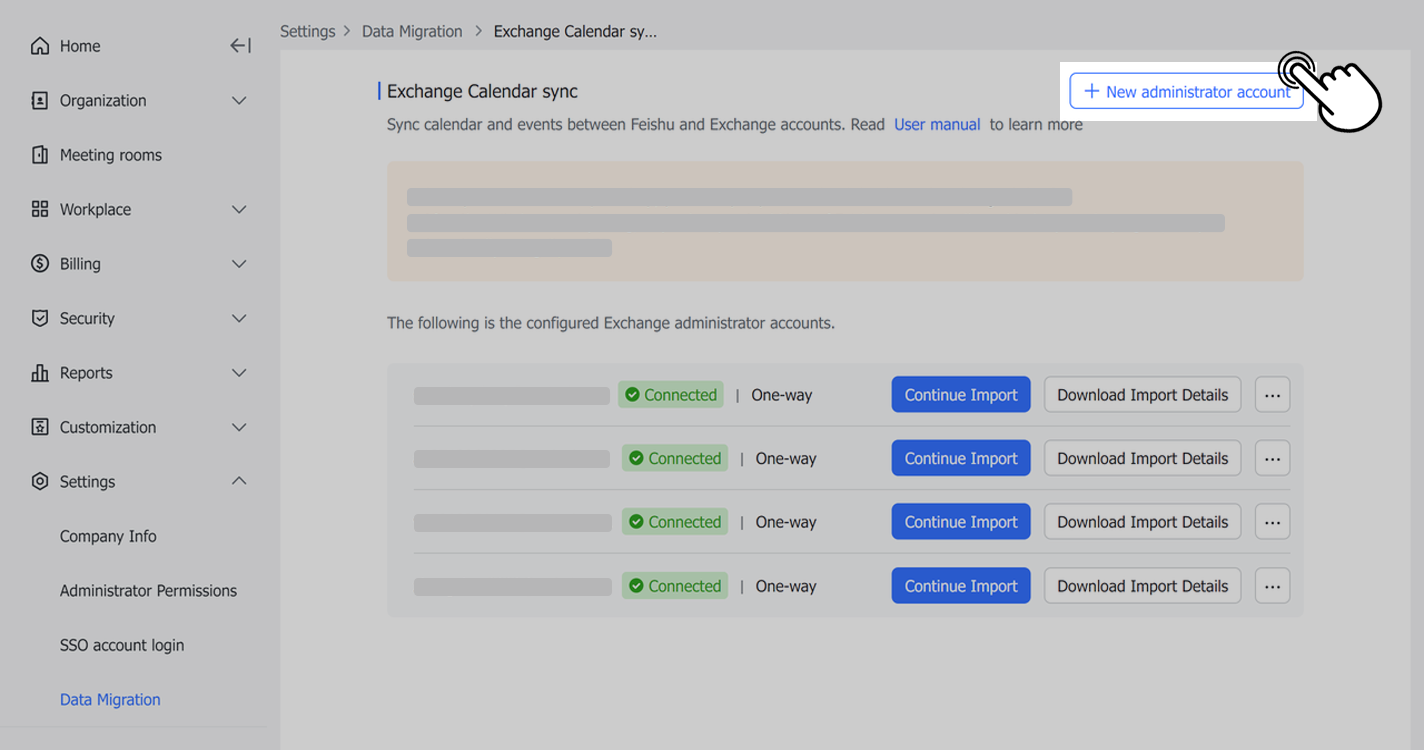
Task: Click the Billing dollar icon
Action: pyautogui.click(x=40, y=264)
